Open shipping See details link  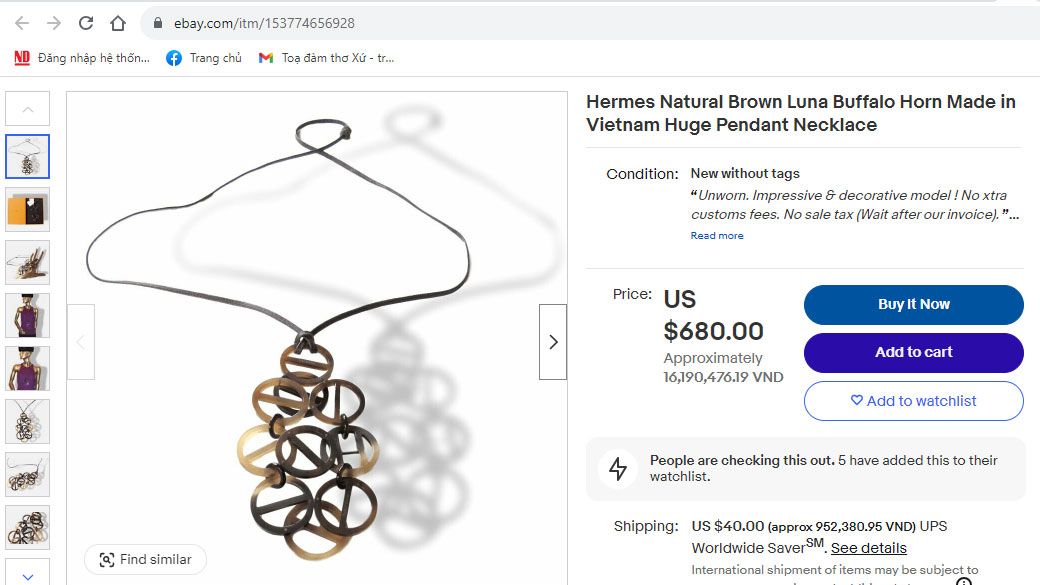pos(868,548)
